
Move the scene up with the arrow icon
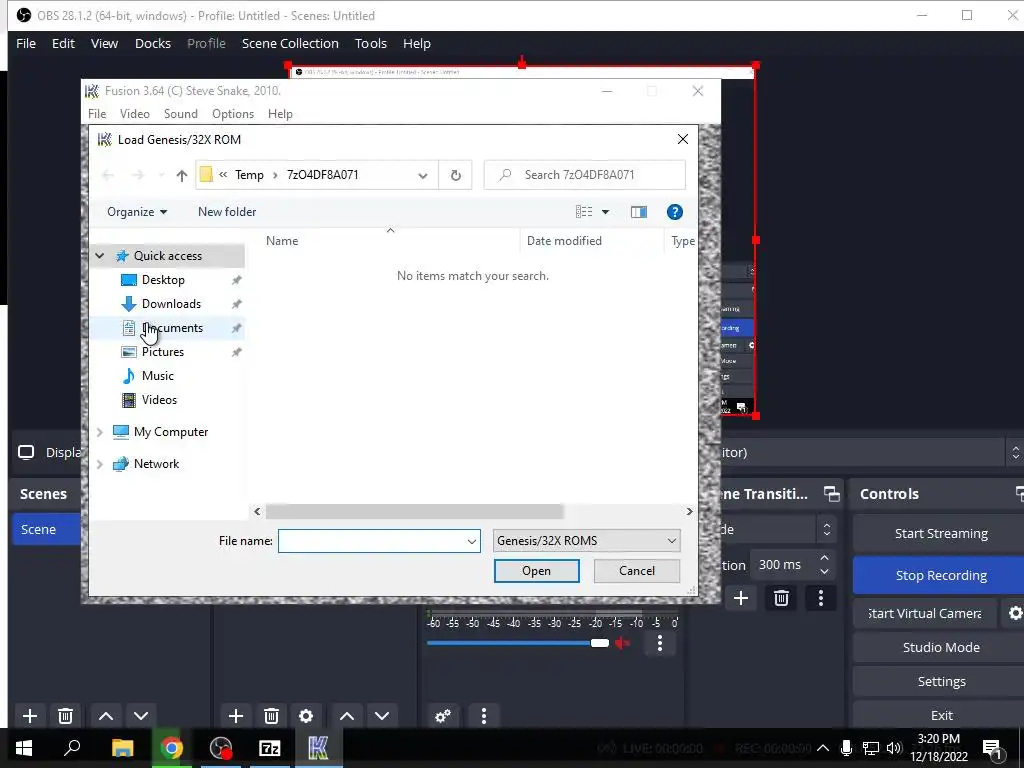point(106,716)
